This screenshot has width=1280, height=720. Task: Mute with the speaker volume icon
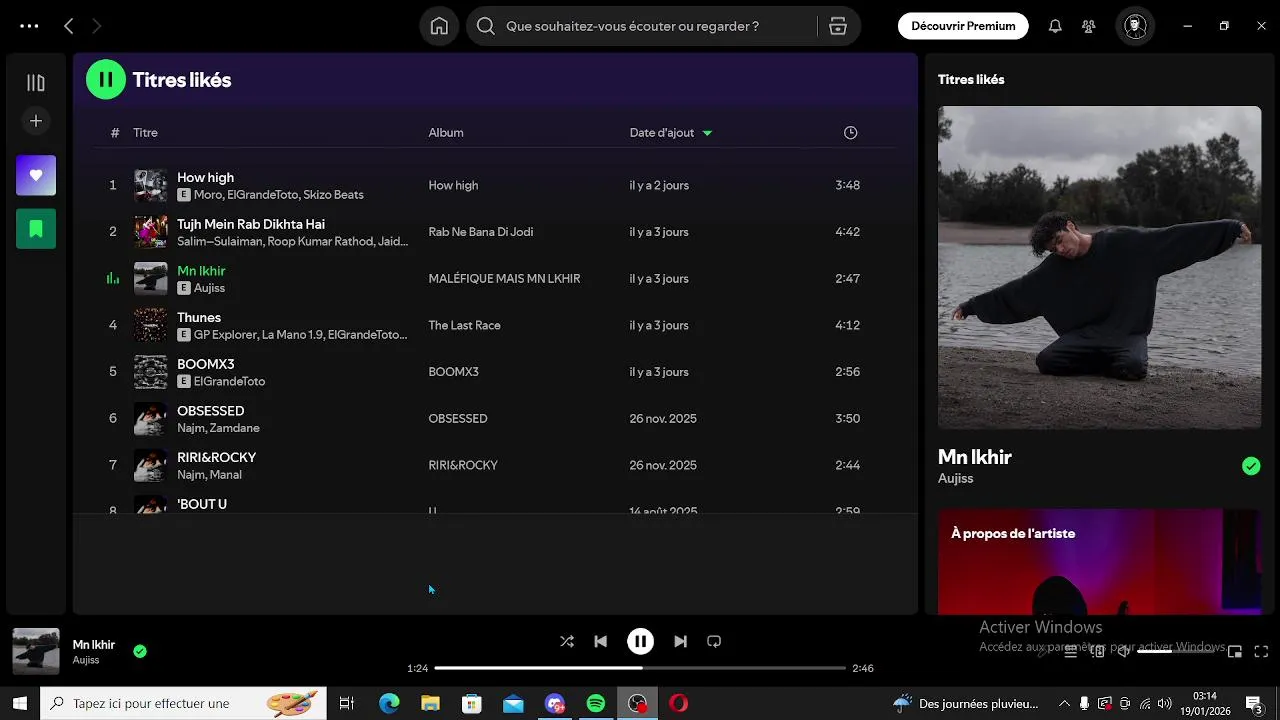(1124, 652)
